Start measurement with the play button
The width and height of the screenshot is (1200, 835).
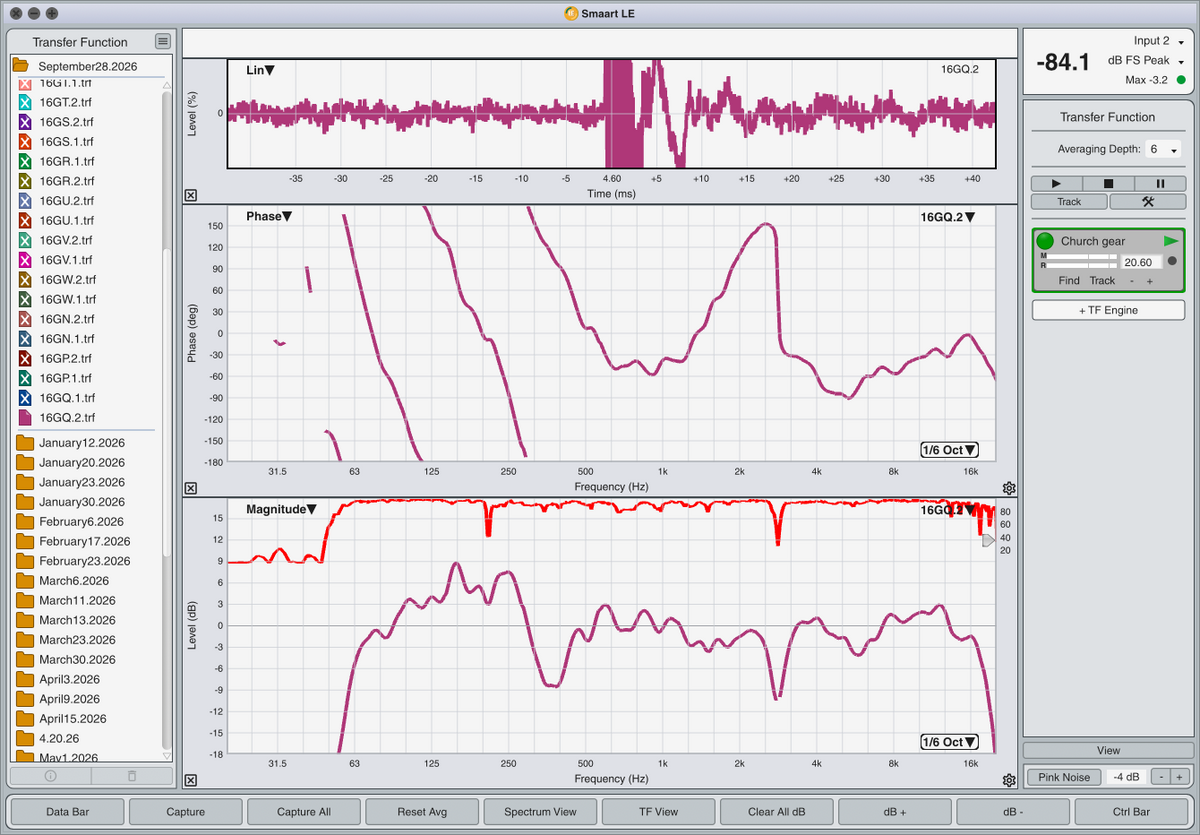(x=1057, y=183)
